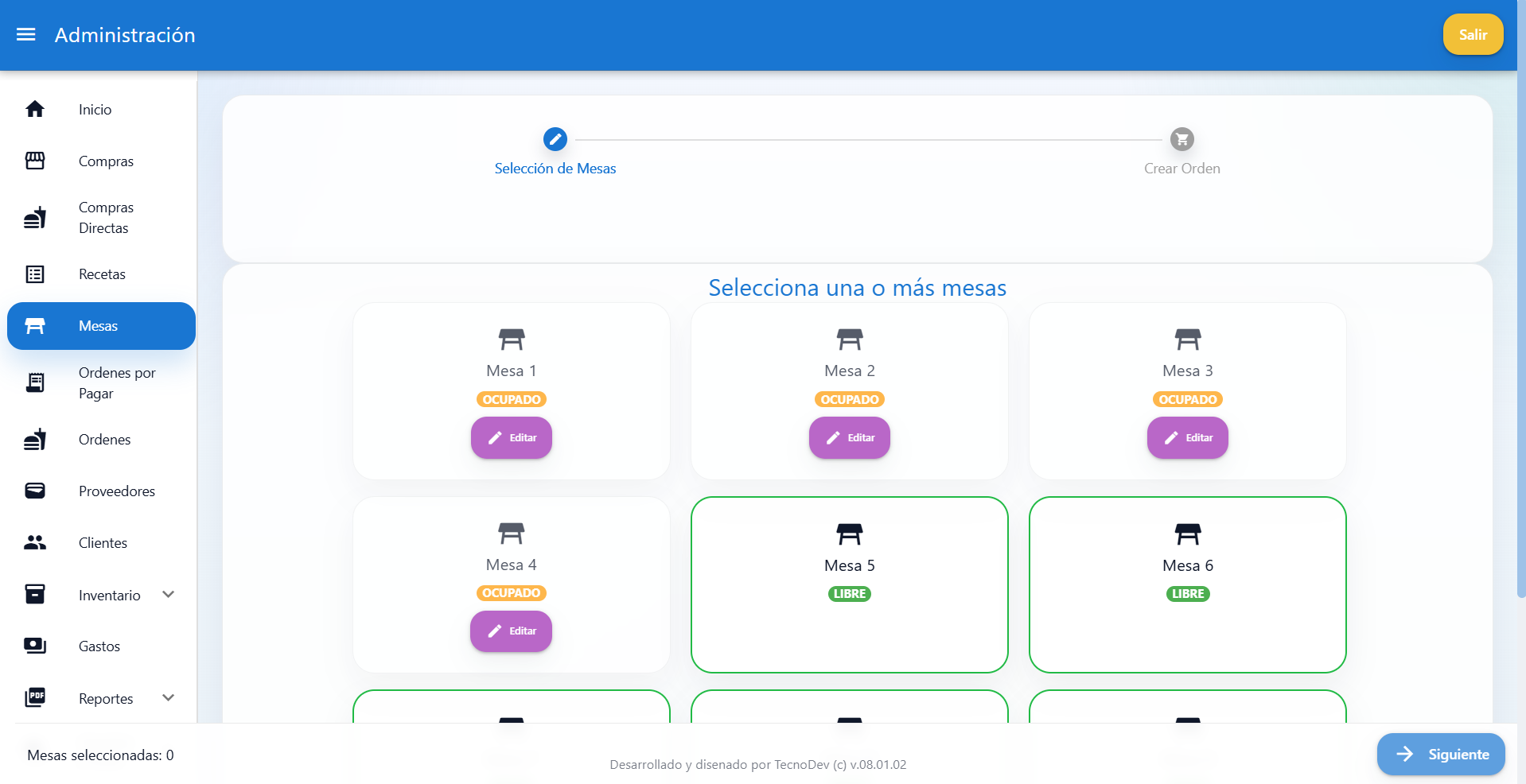This screenshot has width=1526, height=784.
Task: Open Compras Directas in the sidebar
Action: pos(102,217)
